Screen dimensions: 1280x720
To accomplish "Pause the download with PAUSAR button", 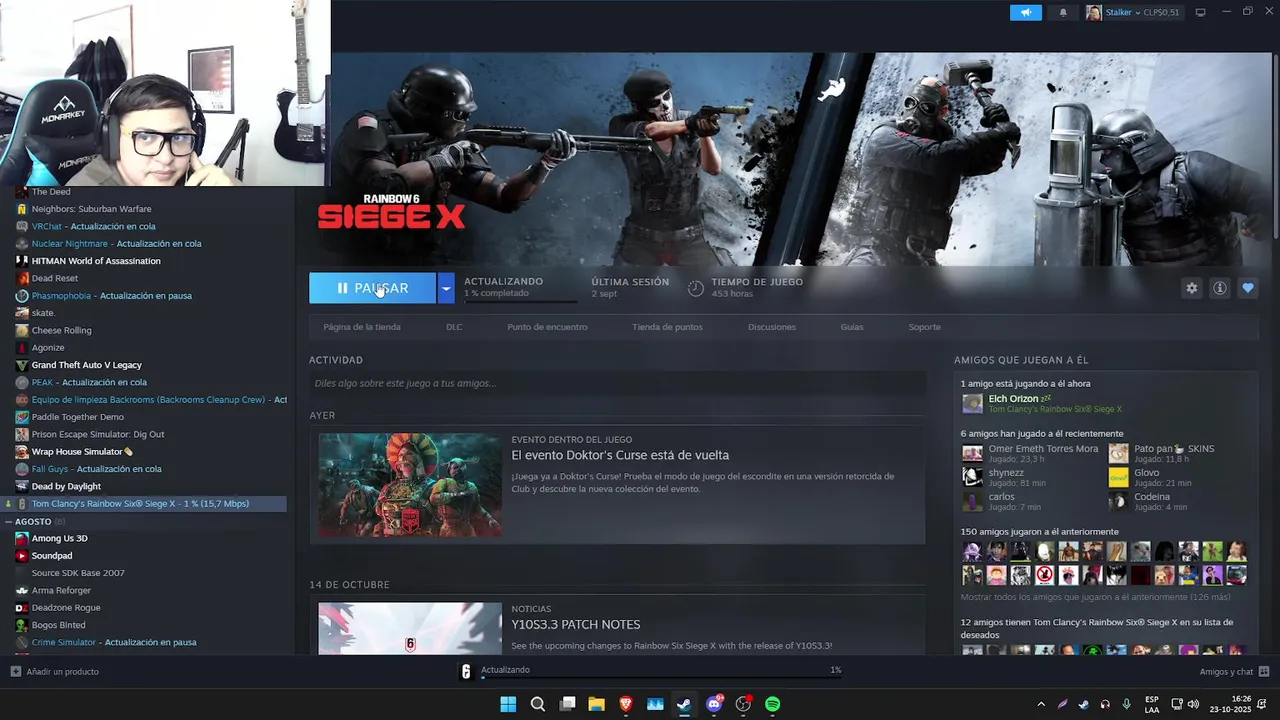I will coord(372,288).
